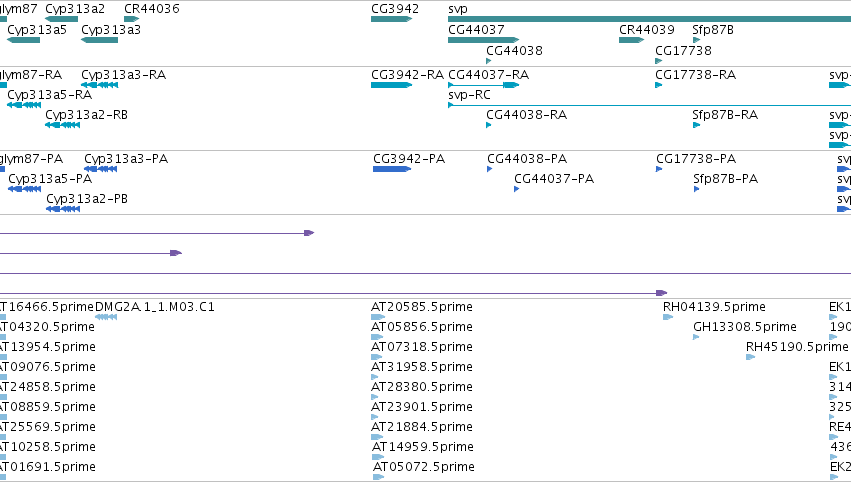
Task: Click the CR44039 gene label
Action: coord(647,29)
